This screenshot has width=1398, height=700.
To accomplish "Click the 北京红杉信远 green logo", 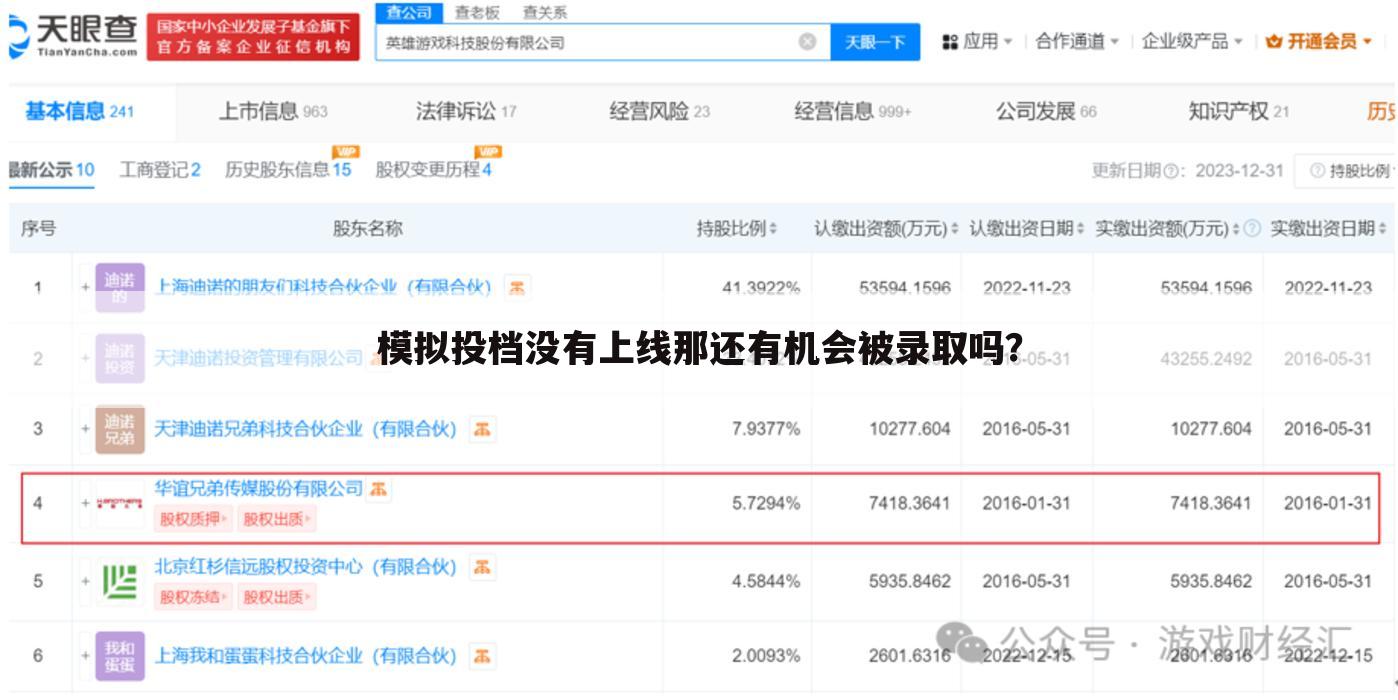I will (119, 581).
